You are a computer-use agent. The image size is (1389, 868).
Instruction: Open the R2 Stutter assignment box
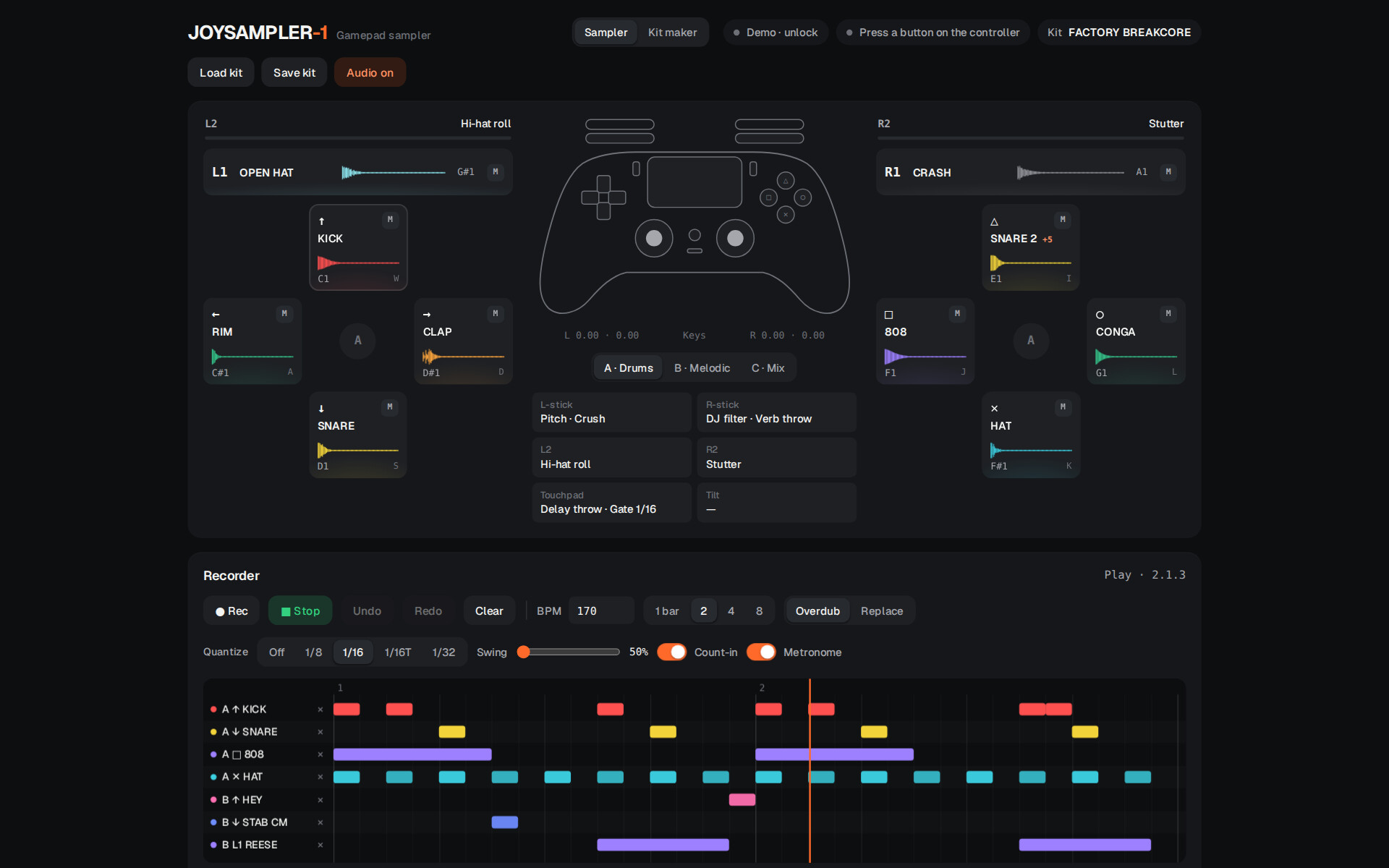(x=777, y=457)
